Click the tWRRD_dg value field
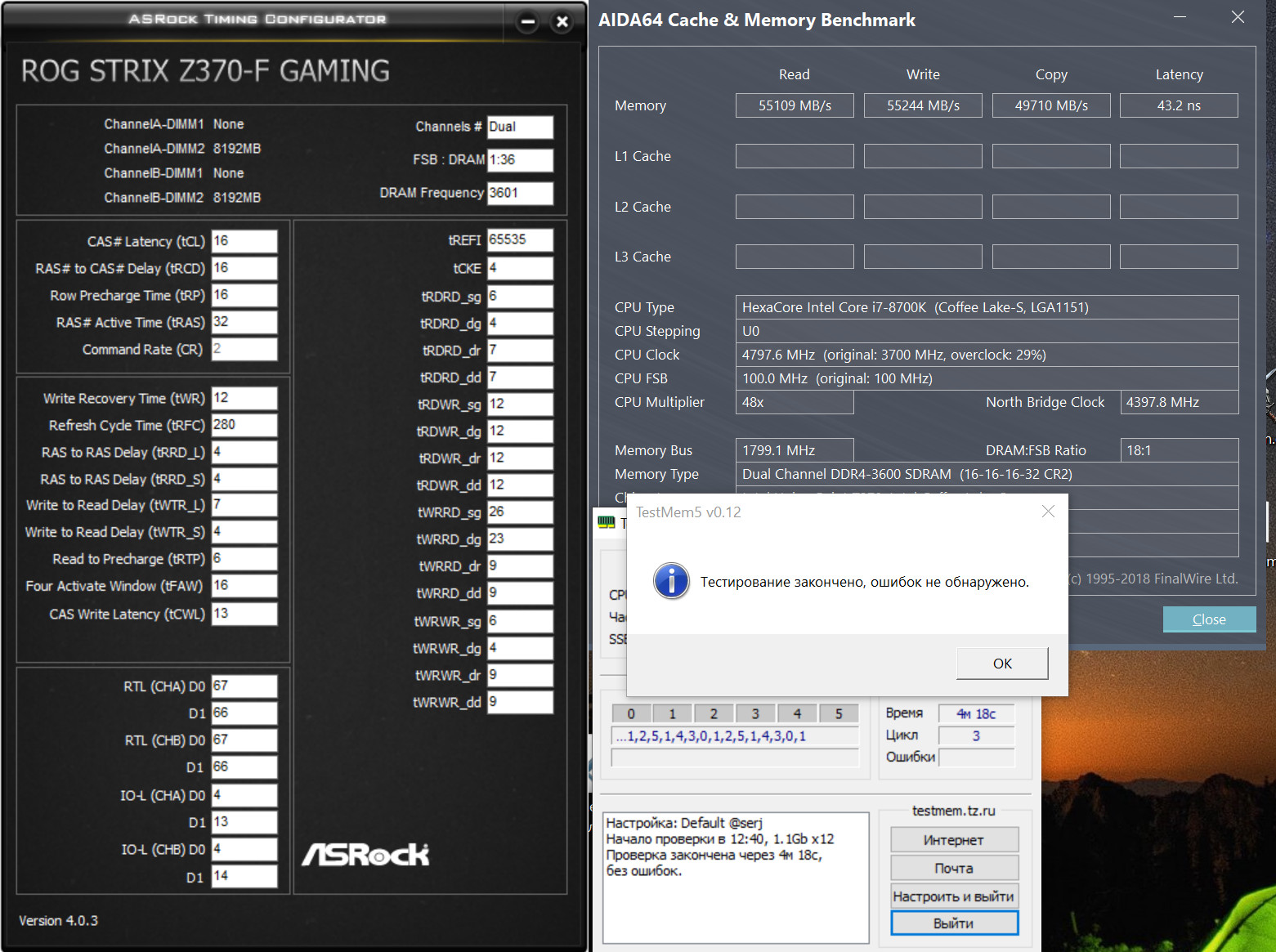Viewport: 1276px width, 952px height. tap(520, 539)
